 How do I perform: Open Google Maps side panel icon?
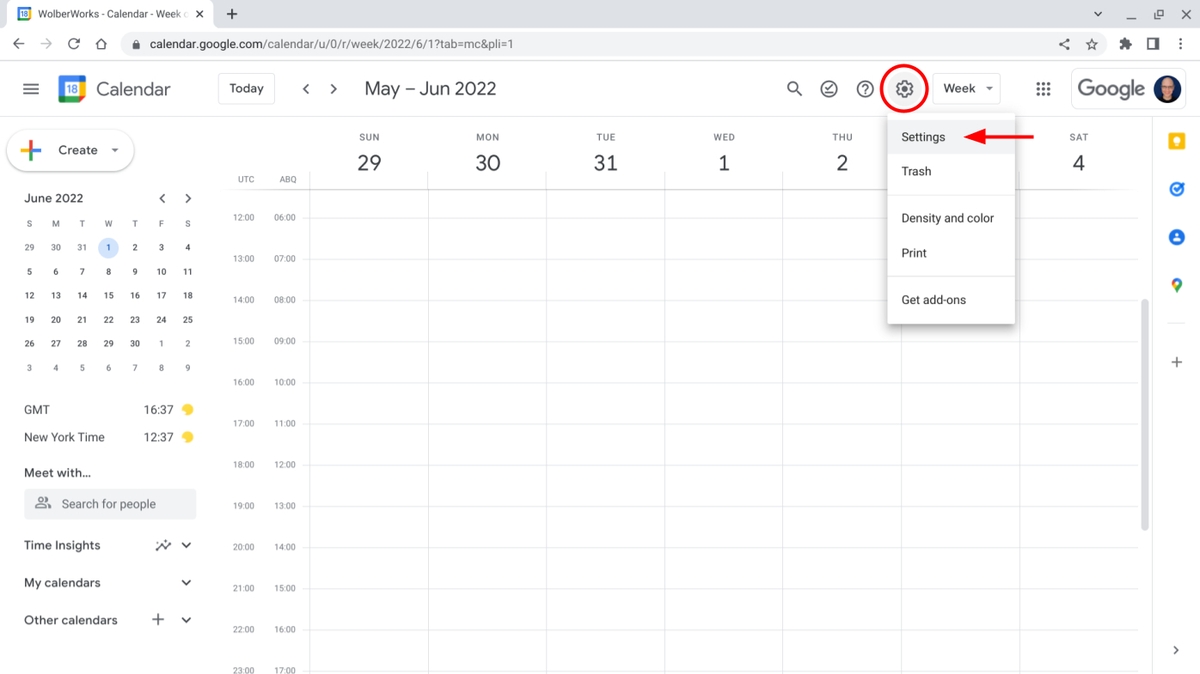[1176, 285]
